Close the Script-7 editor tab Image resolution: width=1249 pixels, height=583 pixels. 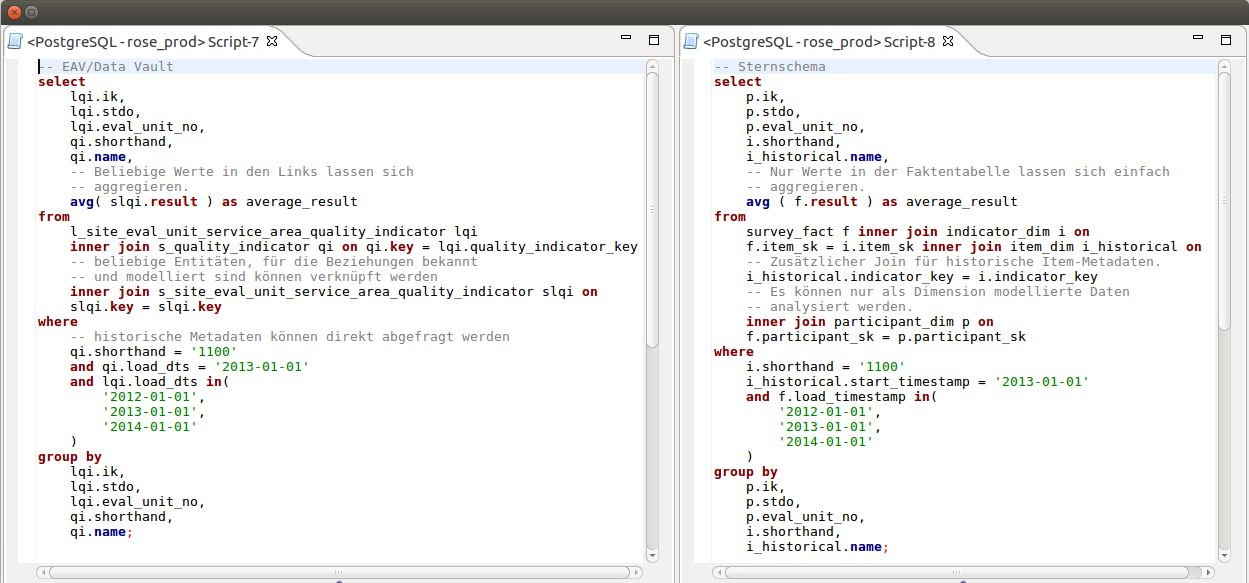click(271, 41)
